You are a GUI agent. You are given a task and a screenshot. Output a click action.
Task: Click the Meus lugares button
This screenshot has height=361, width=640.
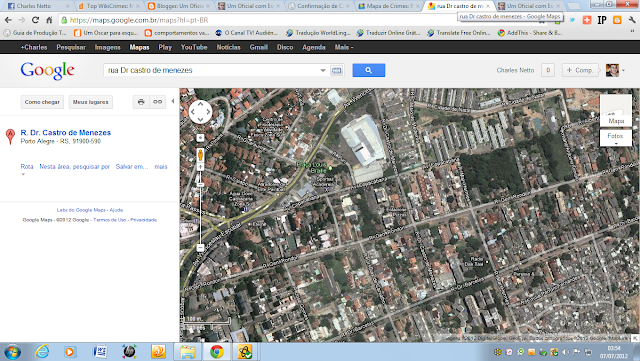[91, 102]
